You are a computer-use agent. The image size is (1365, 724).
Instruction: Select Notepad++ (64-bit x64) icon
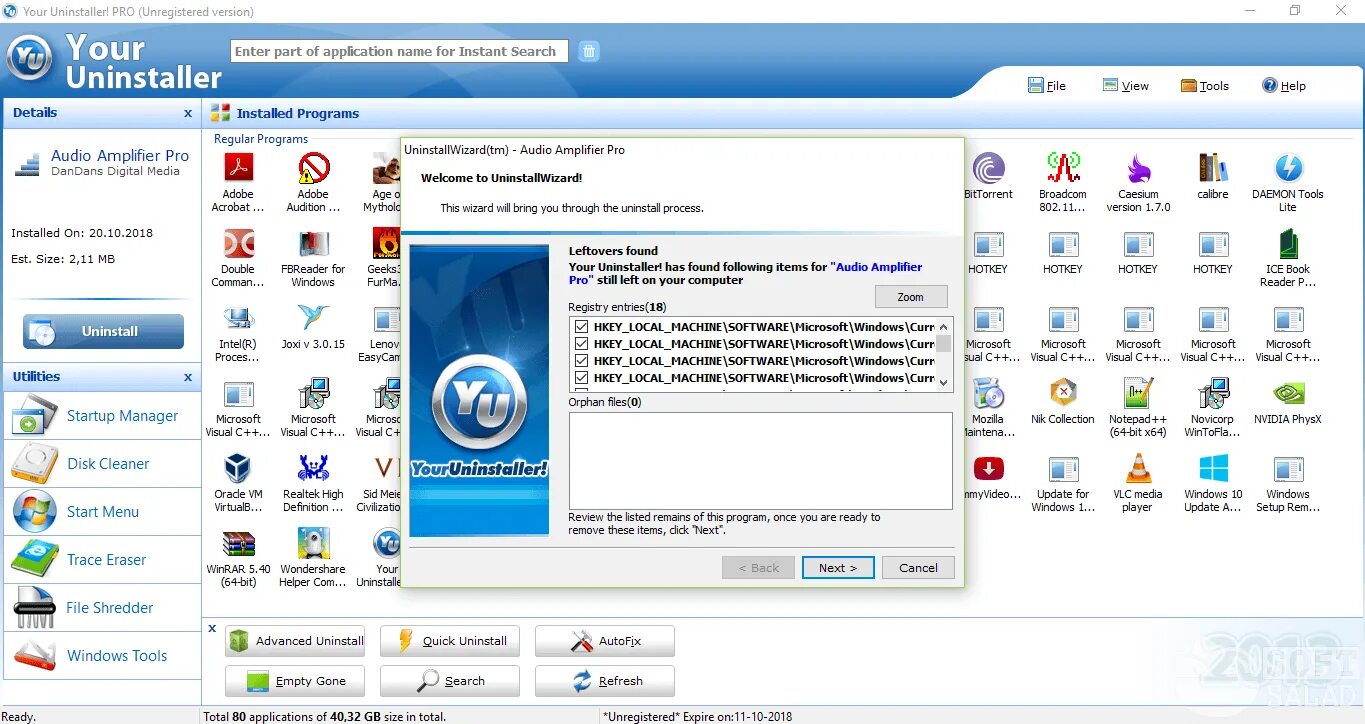pyautogui.click(x=1138, y=393)
